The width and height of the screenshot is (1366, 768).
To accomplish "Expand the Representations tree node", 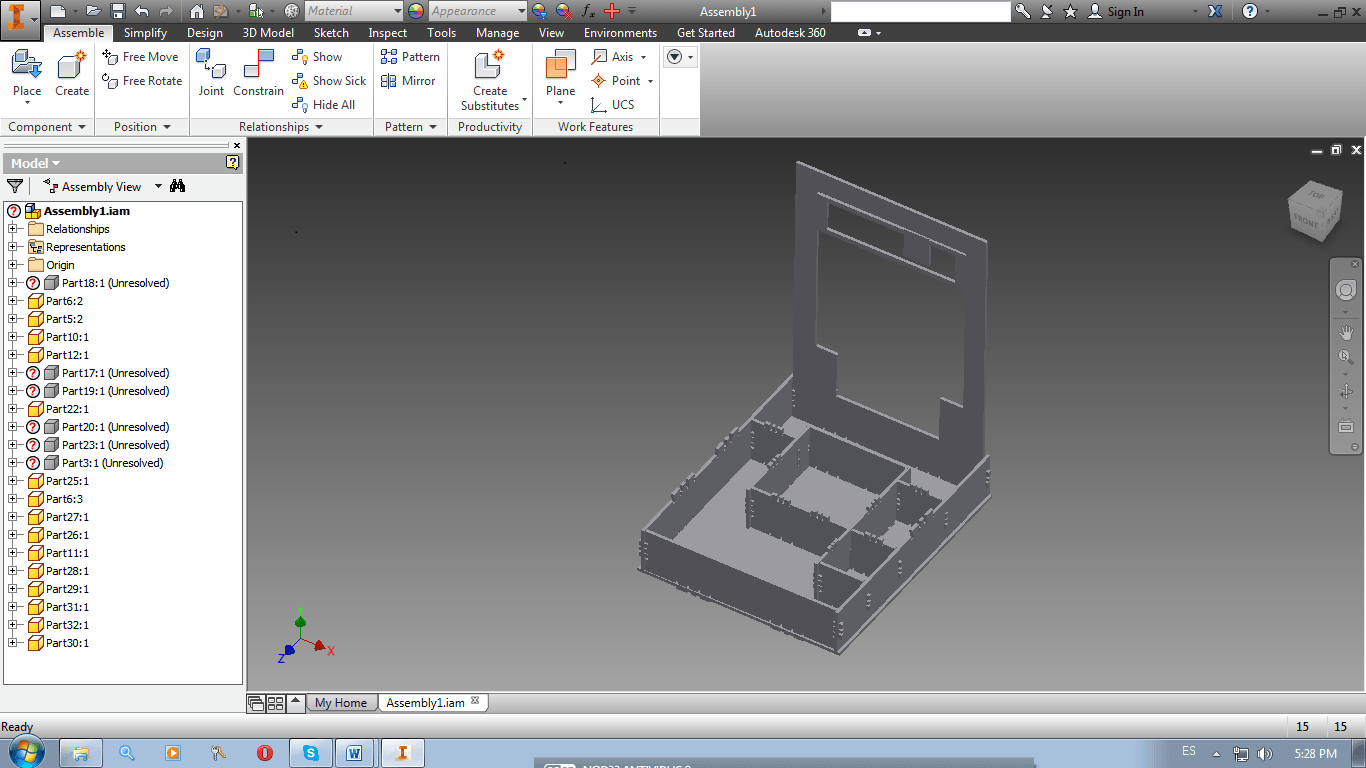I will pos(13,247).
